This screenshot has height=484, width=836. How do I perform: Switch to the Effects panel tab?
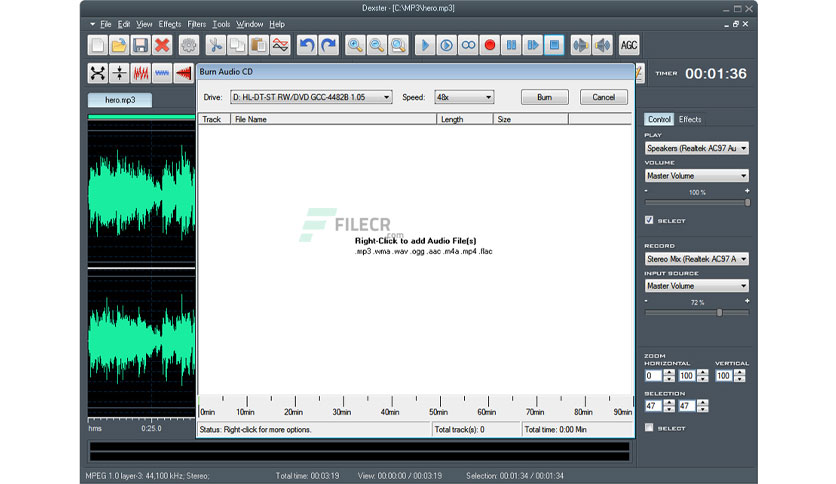pos(690,119)
